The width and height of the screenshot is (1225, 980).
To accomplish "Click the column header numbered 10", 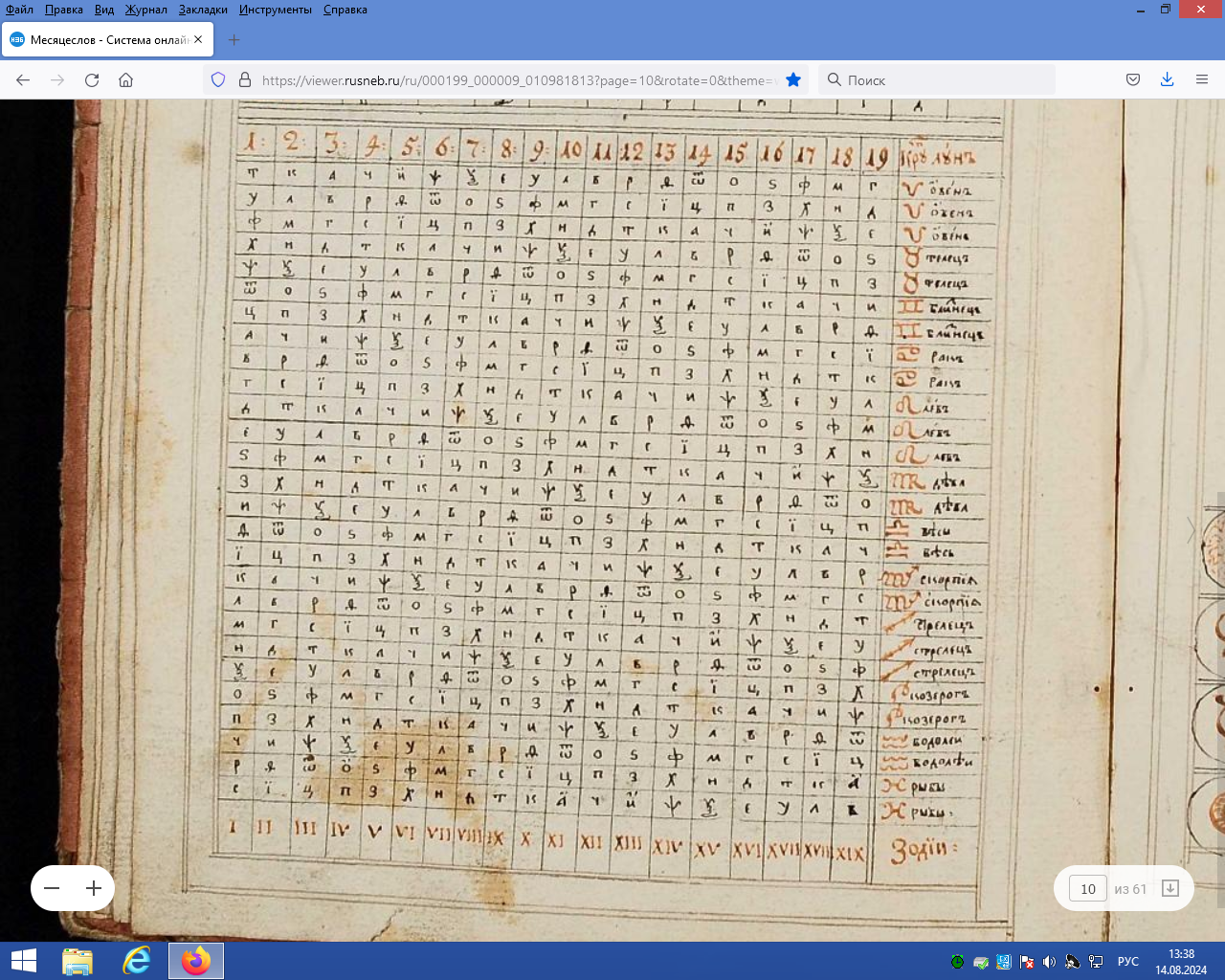I will pyautogui.click(x=571, y=149).
